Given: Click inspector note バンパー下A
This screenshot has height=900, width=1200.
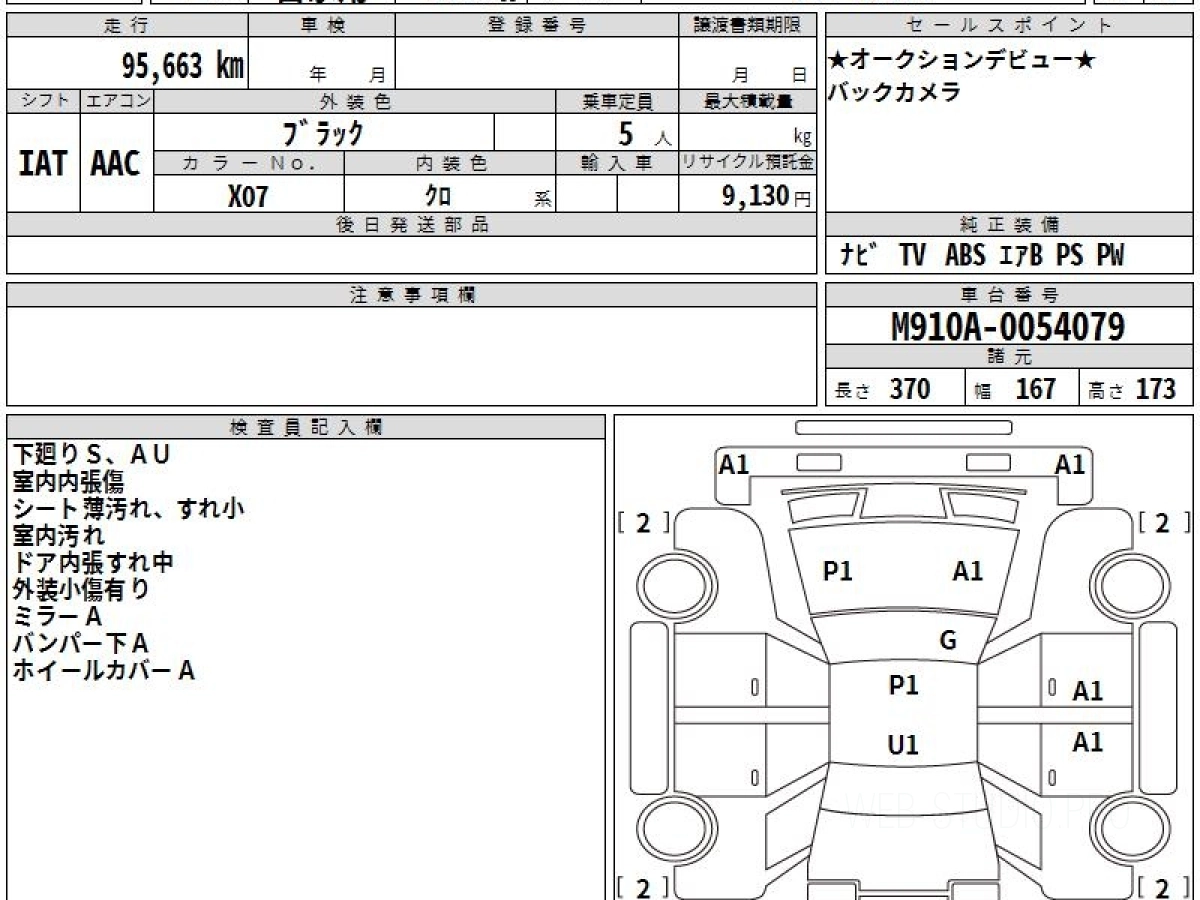Looking at the screenshot, I should click(80, 643).
